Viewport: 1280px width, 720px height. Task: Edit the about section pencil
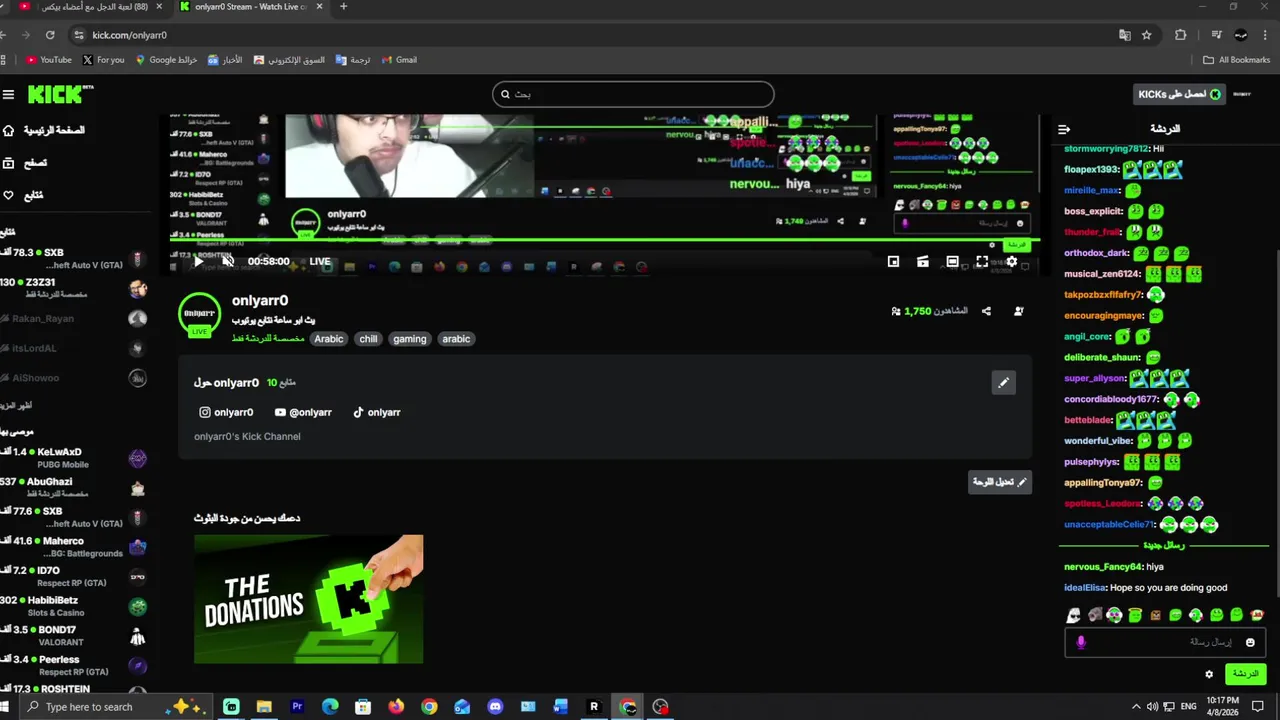pyautogui.click(x=1003, y=382)
